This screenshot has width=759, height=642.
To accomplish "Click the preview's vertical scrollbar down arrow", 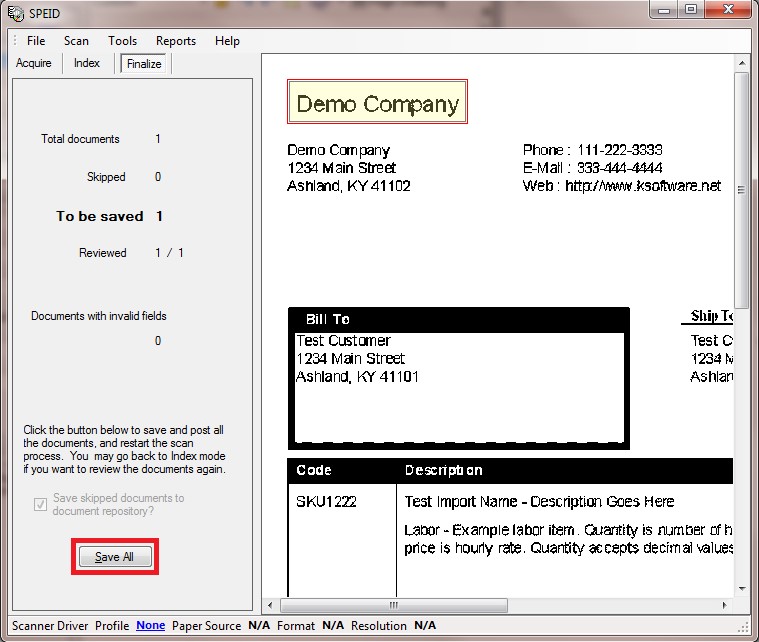I will (742, 588).
